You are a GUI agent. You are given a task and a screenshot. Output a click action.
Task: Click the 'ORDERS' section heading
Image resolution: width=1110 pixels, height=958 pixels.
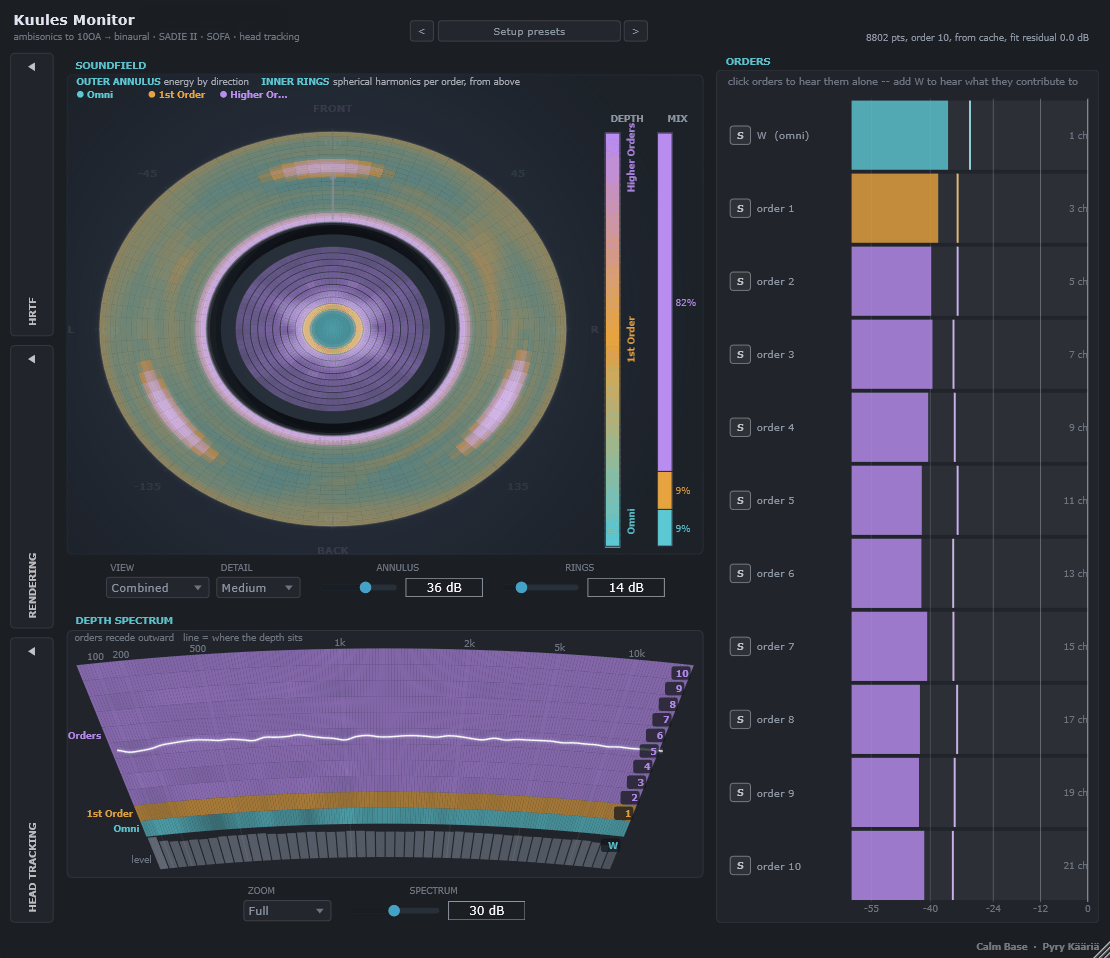748,62
